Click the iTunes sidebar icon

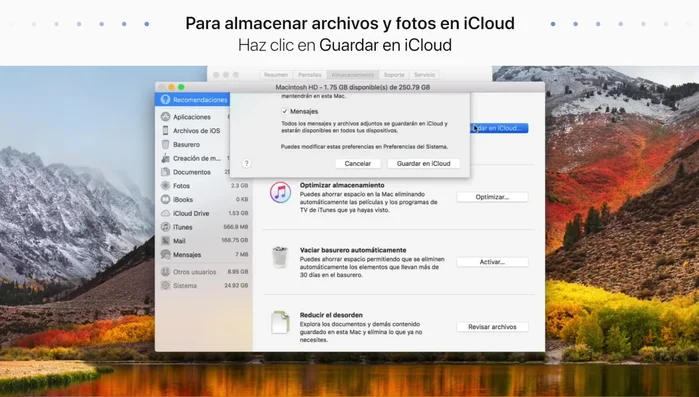click(x=165, y=227)
